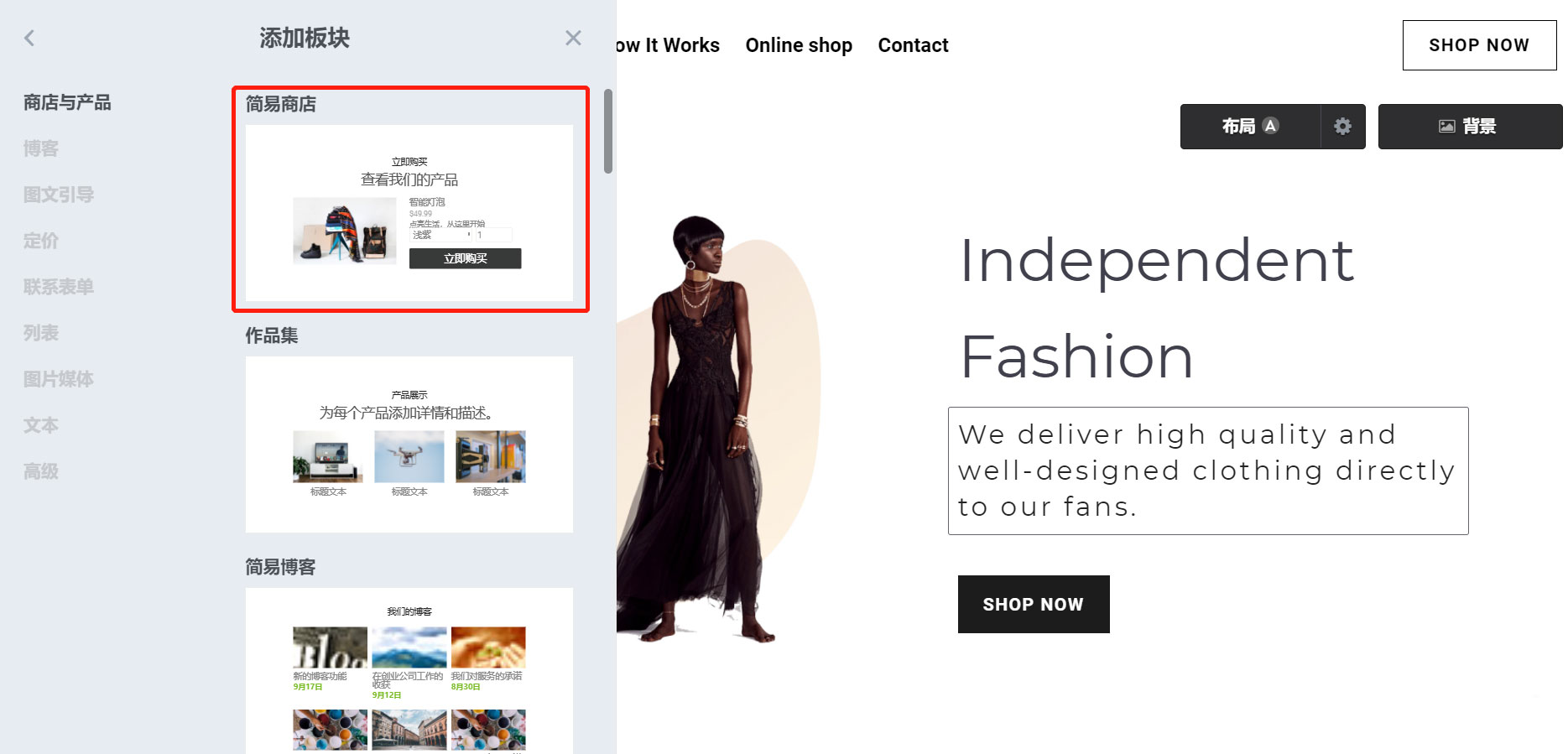Open the 图文引导 category
Viewport: 1568px width, 754px height.
click(x=59, y=195)
